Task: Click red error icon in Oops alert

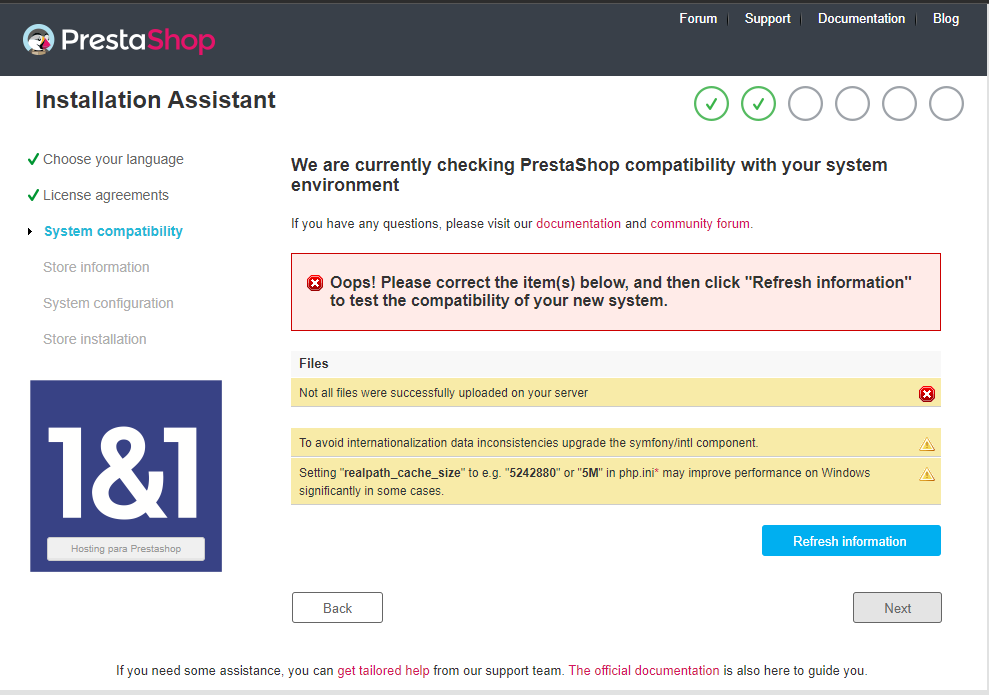Action: [315, 283]
